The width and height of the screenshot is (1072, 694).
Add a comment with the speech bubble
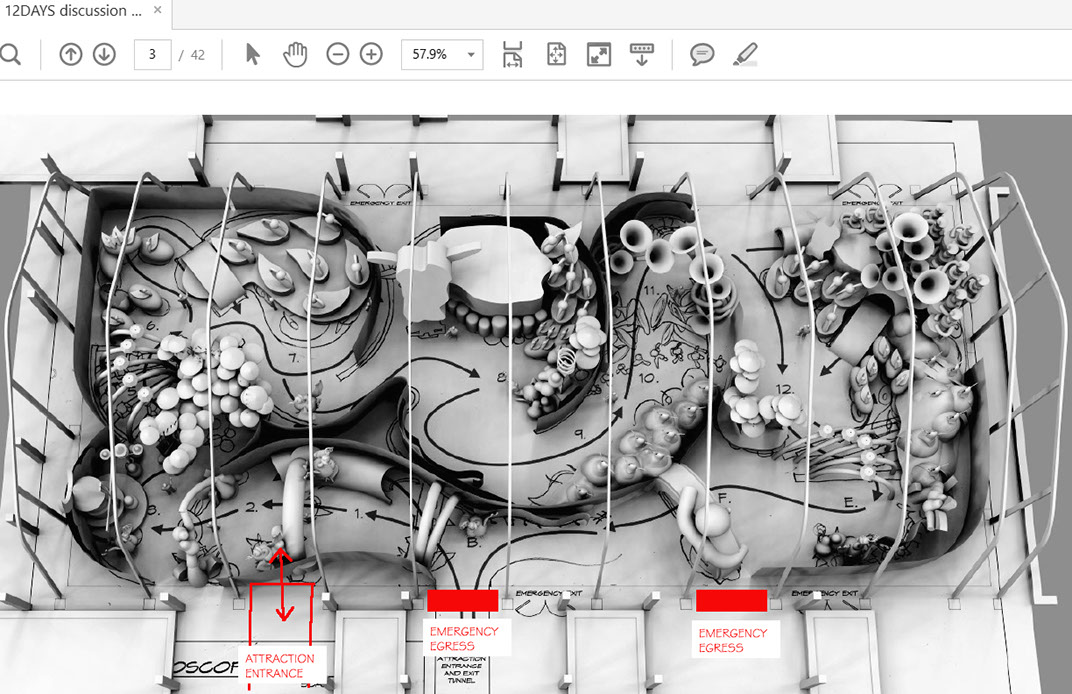702,55
